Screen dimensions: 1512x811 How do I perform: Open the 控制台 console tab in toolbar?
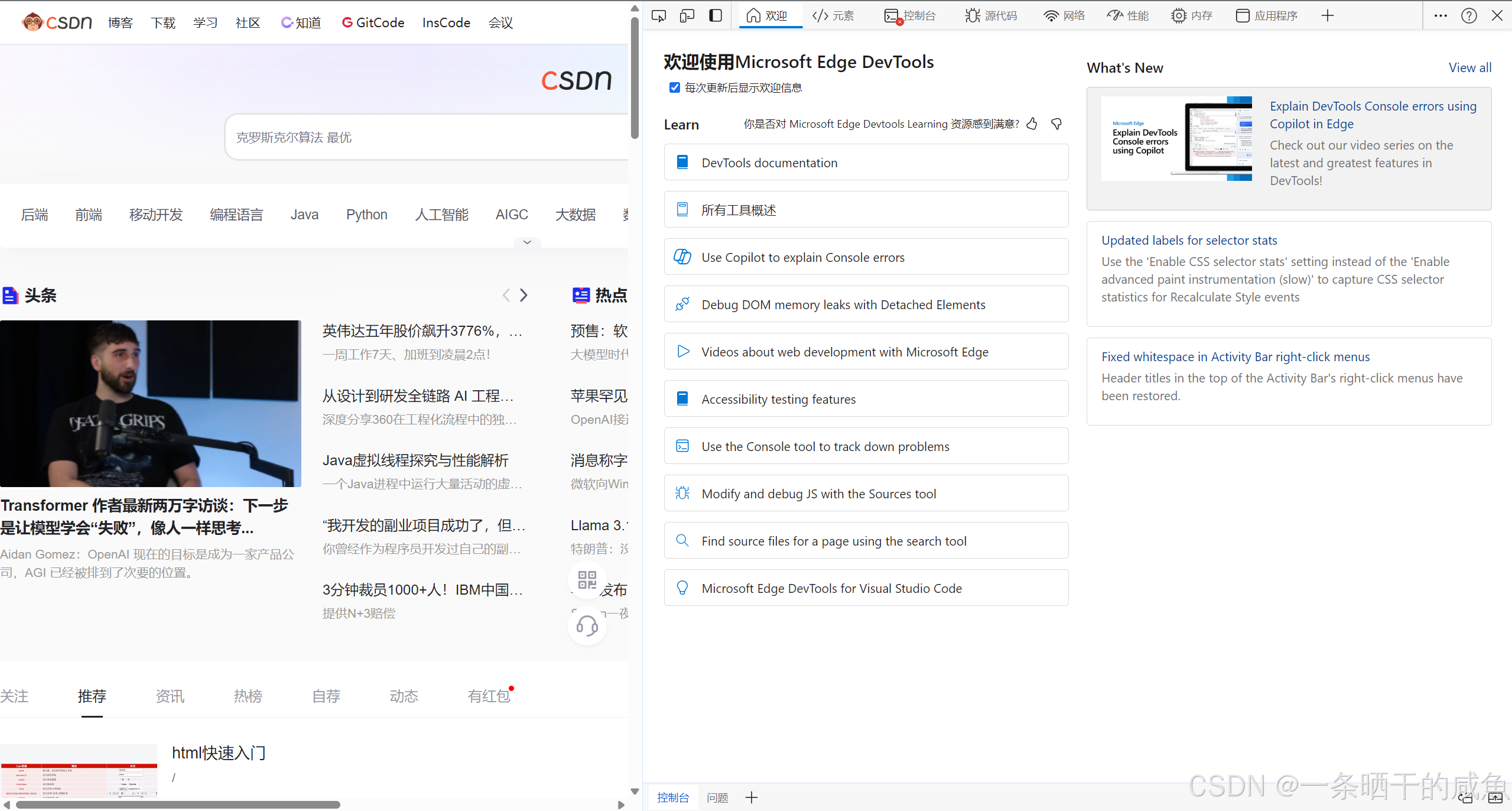[910, 15]
